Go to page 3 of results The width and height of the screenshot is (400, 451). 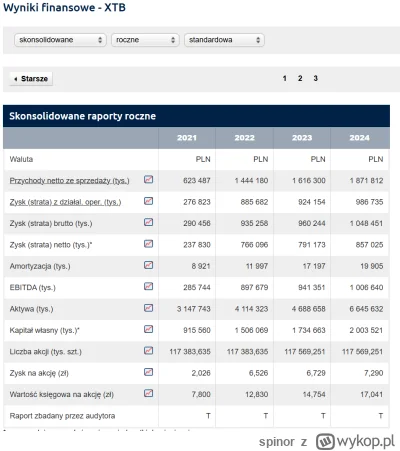point(315,78)
